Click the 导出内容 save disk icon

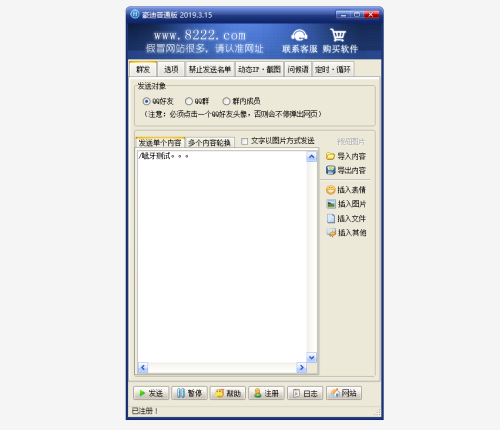pyautogui.click(x=330, y=170)
